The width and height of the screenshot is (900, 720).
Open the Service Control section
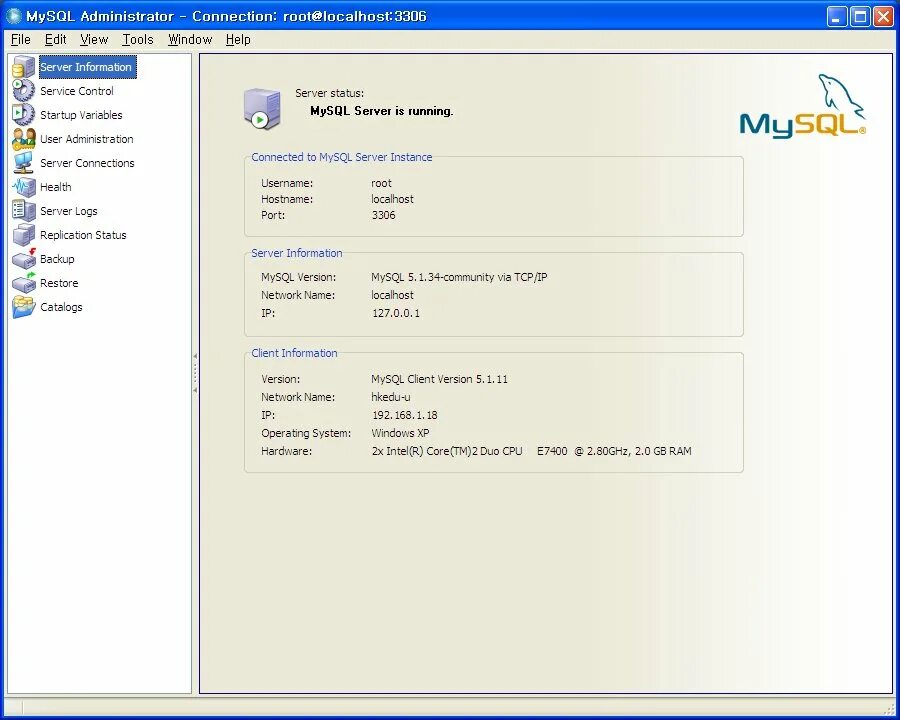(x=77, y=91)
